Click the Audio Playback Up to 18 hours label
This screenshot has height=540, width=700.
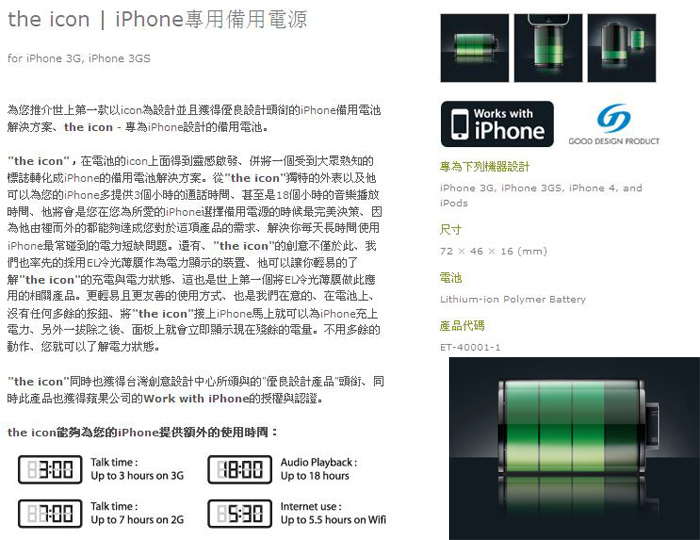click(319, 469)
